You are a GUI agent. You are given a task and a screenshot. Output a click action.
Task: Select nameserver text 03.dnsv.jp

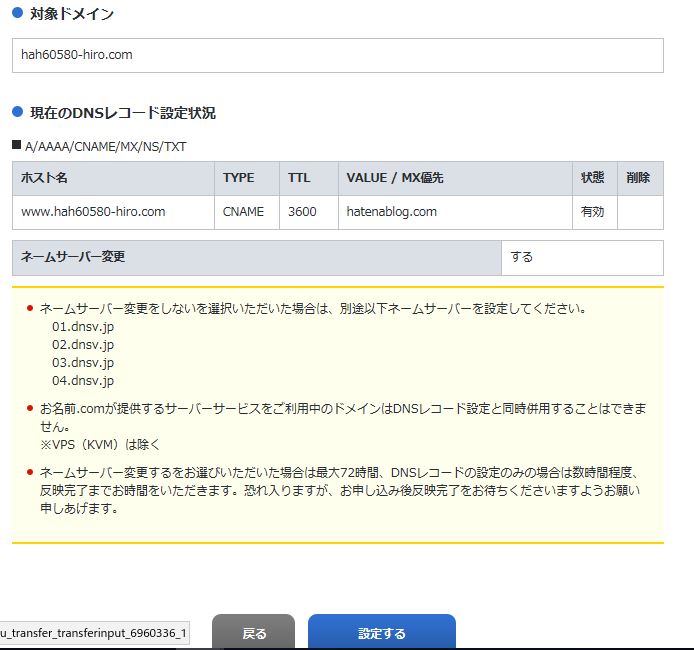click(x=83, y=363)
